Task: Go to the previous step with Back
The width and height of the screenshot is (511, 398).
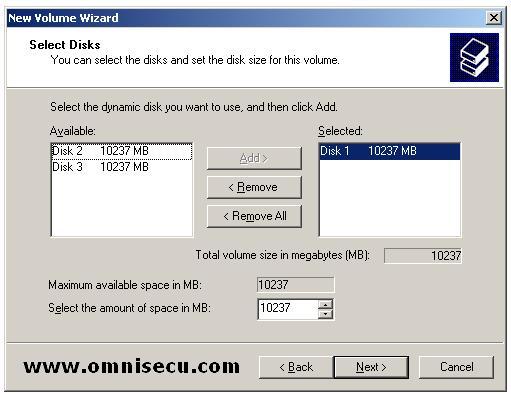Action: pos(296,367)
